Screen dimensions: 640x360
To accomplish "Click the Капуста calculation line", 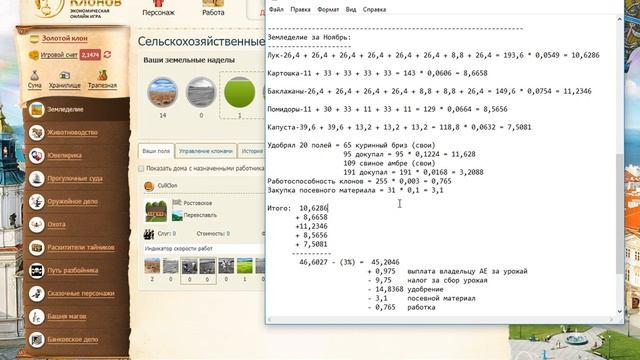I will [x=399, y=127].
